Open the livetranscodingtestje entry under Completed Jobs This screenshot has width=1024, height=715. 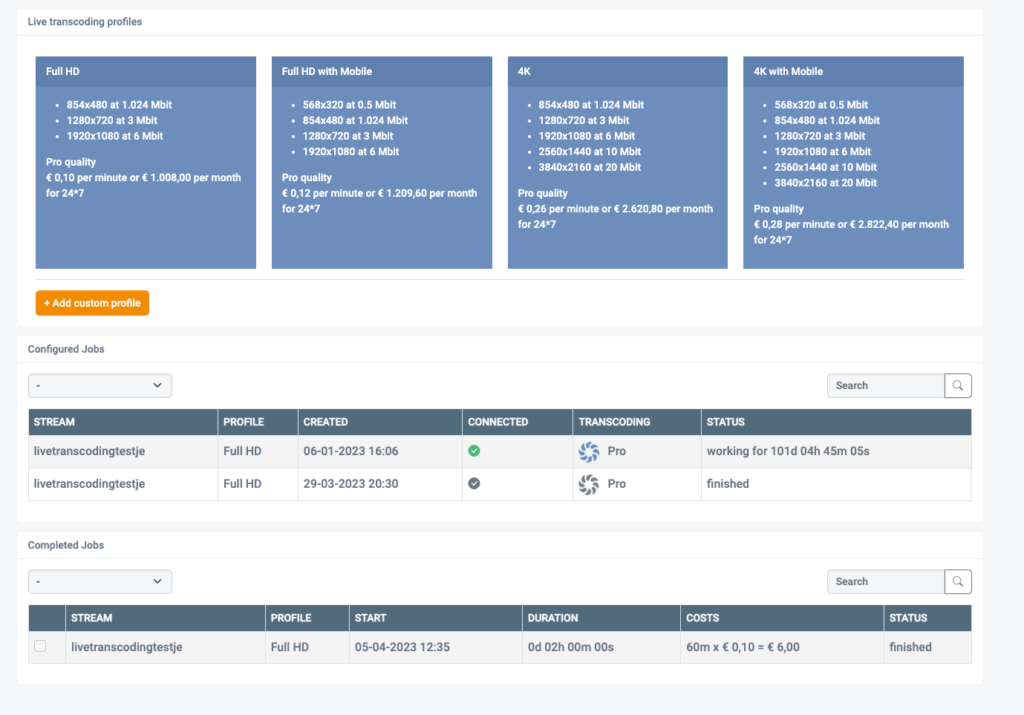(125, 646)
